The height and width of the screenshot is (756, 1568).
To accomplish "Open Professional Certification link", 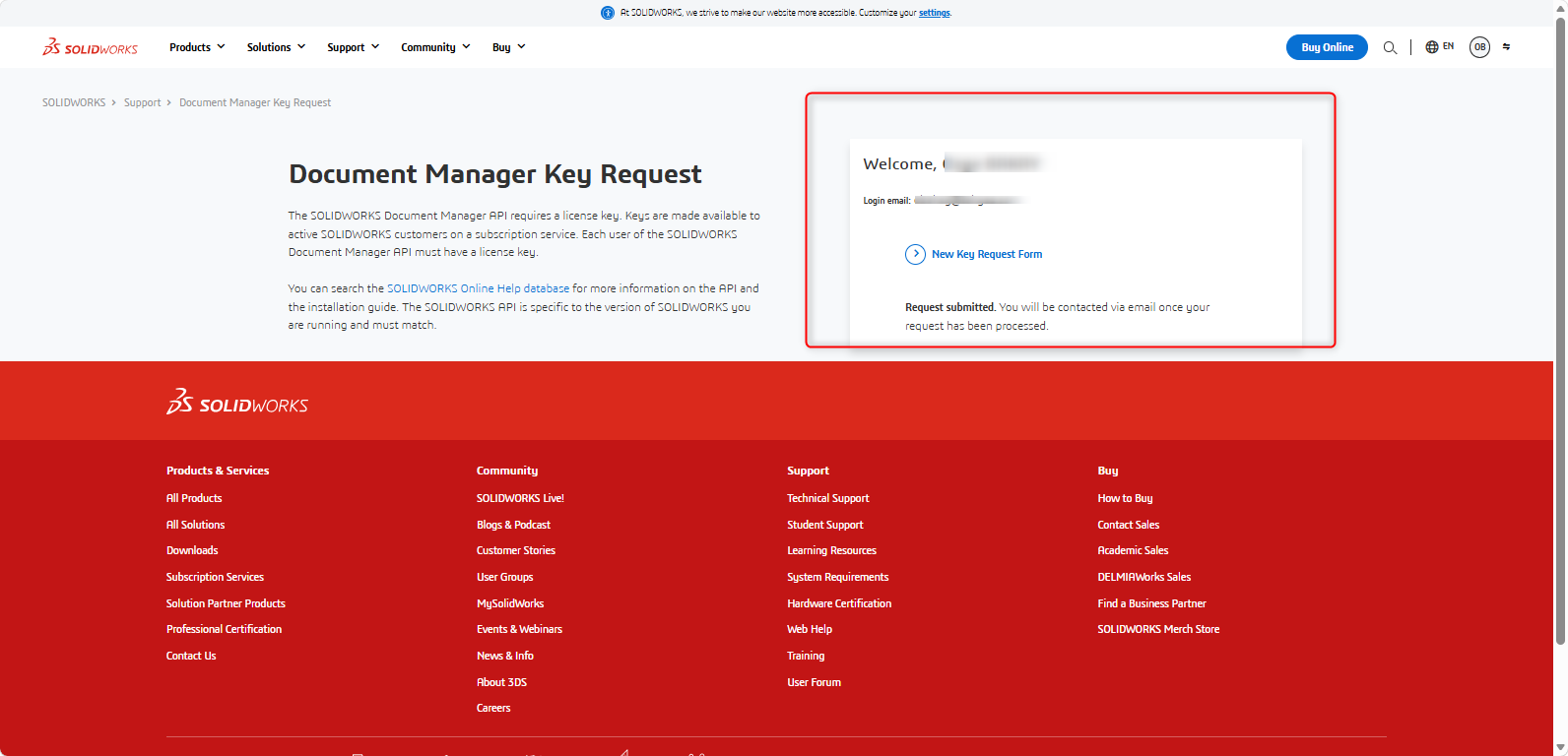I will (224, 629).
